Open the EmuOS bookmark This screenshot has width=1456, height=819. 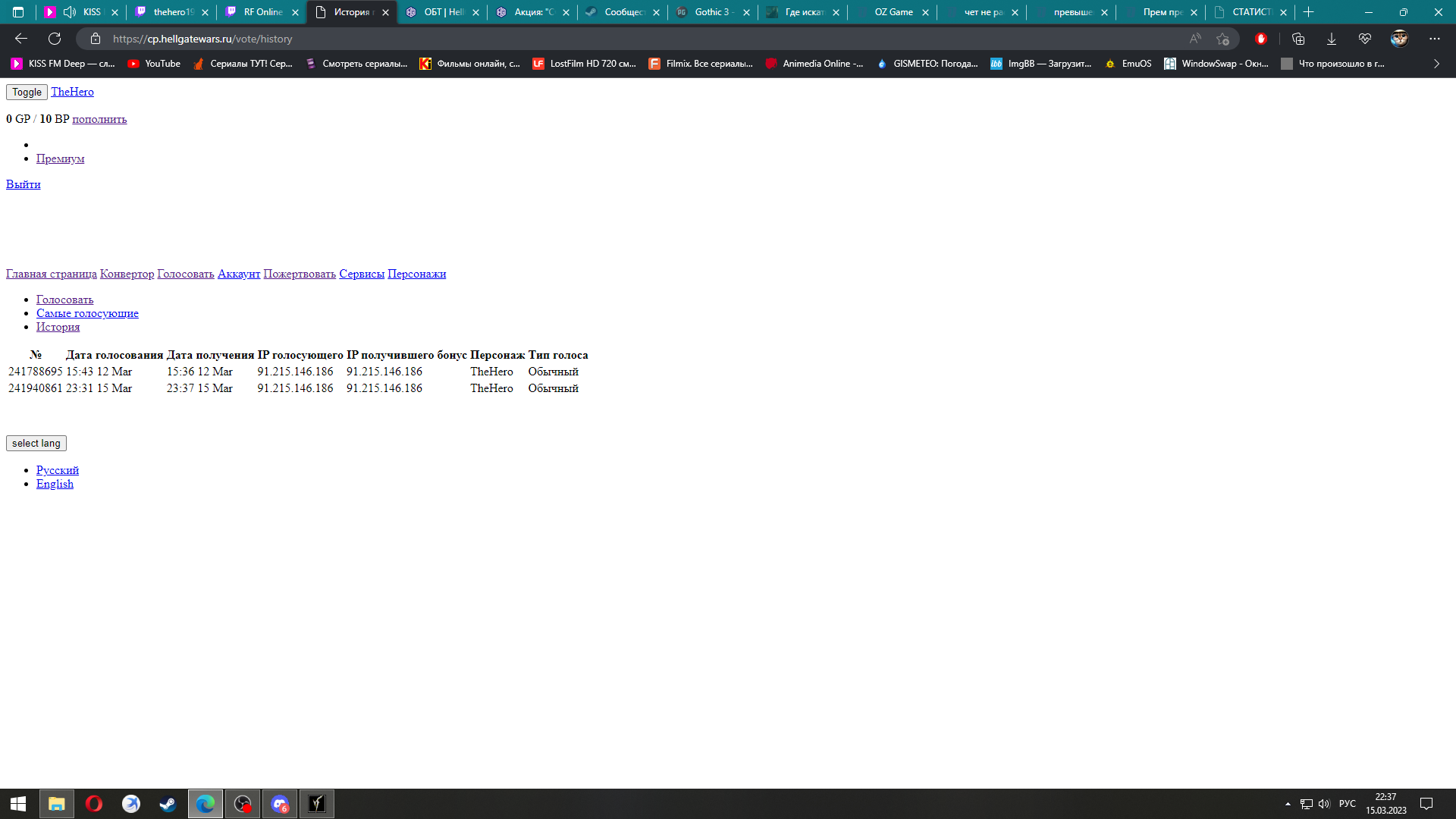click(1128, 64)
